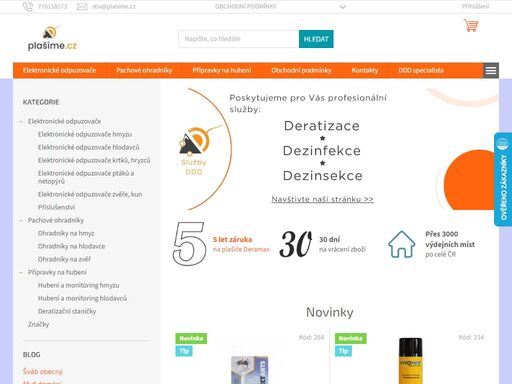Click the HLEDAT search button
512x384 pixels.
point(316,39)
